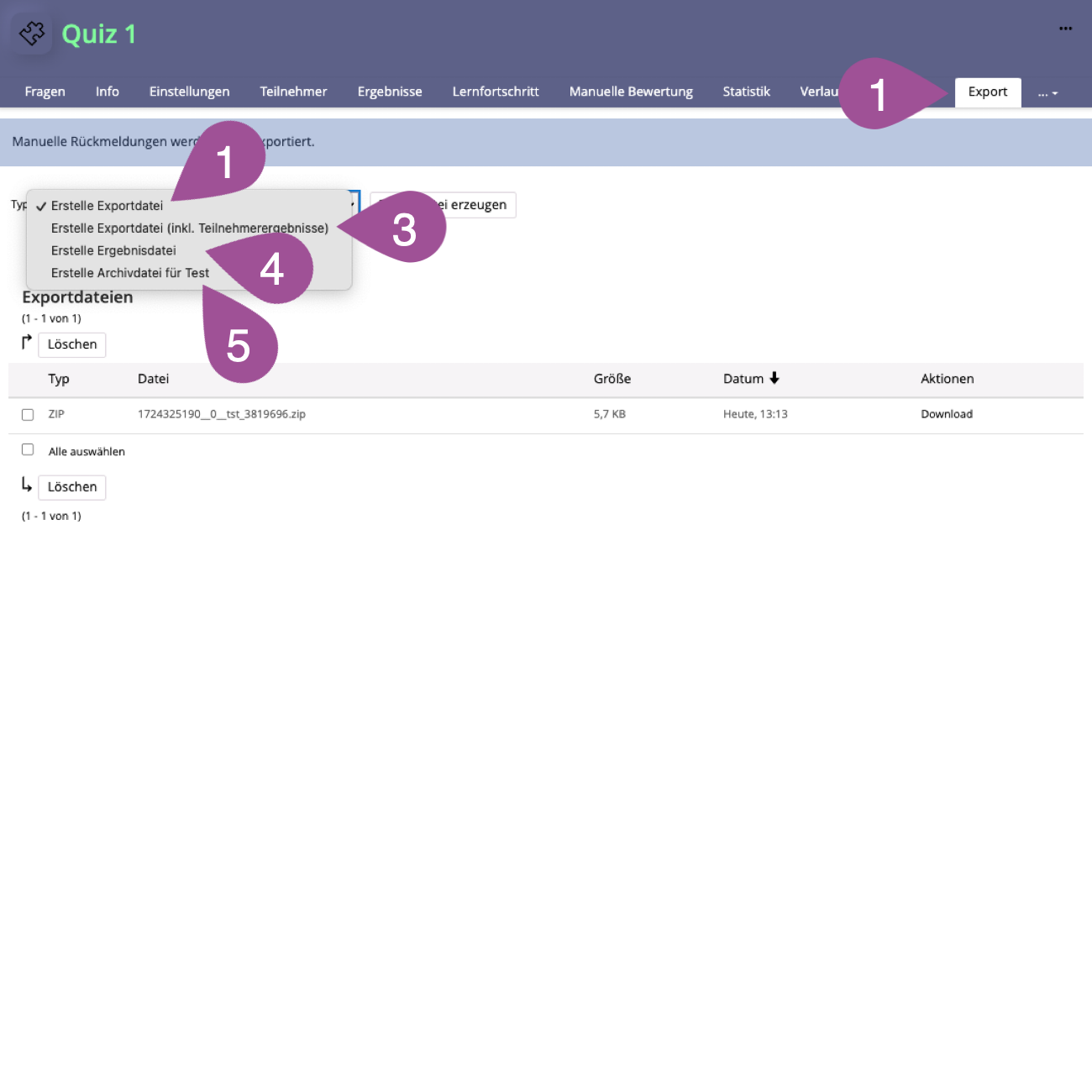Click the Quiz puzzle piece icon
This screenshot has width=1092, height=1092.
point(32,34)
